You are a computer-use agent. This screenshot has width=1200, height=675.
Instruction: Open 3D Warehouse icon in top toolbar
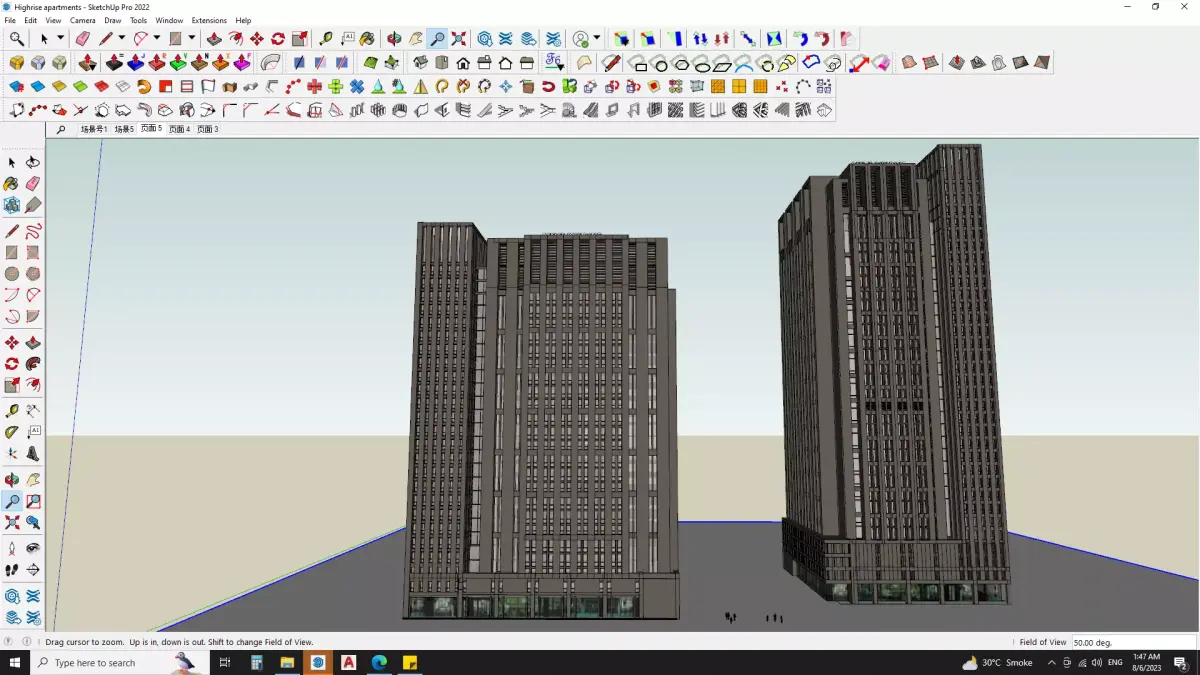tap(485, 39)
